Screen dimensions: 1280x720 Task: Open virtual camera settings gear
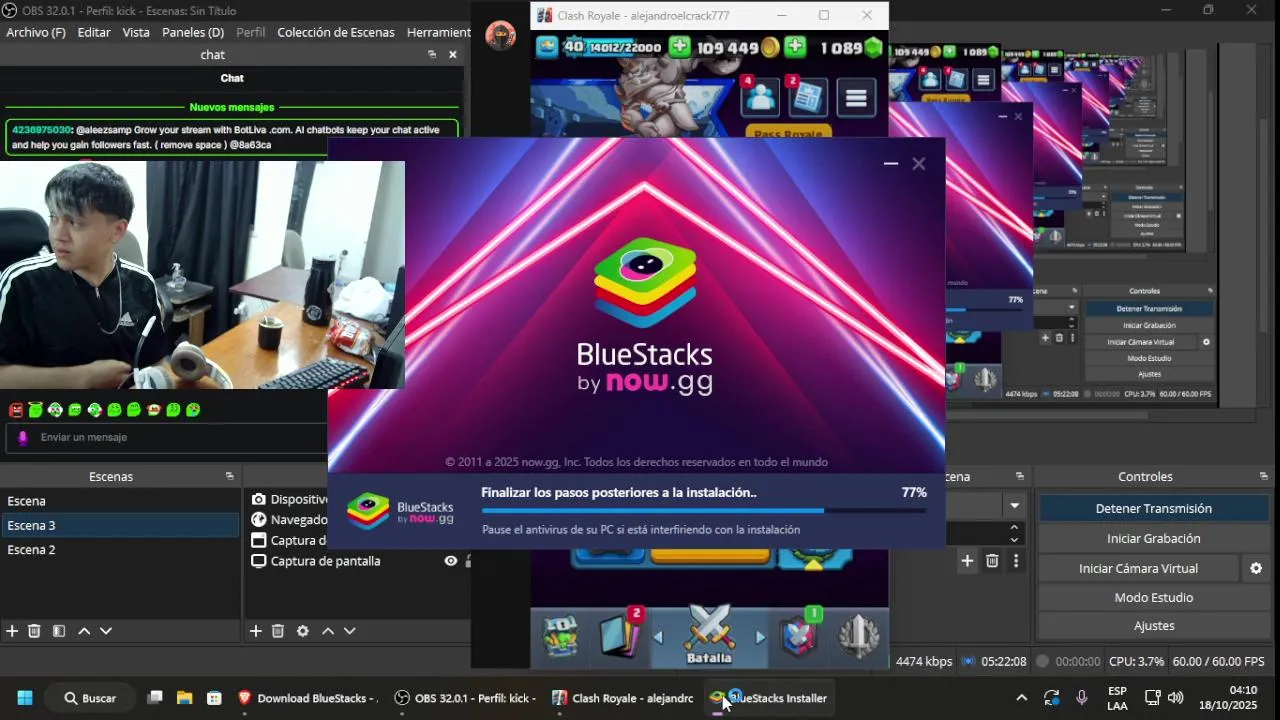[x=1256, y=568]
